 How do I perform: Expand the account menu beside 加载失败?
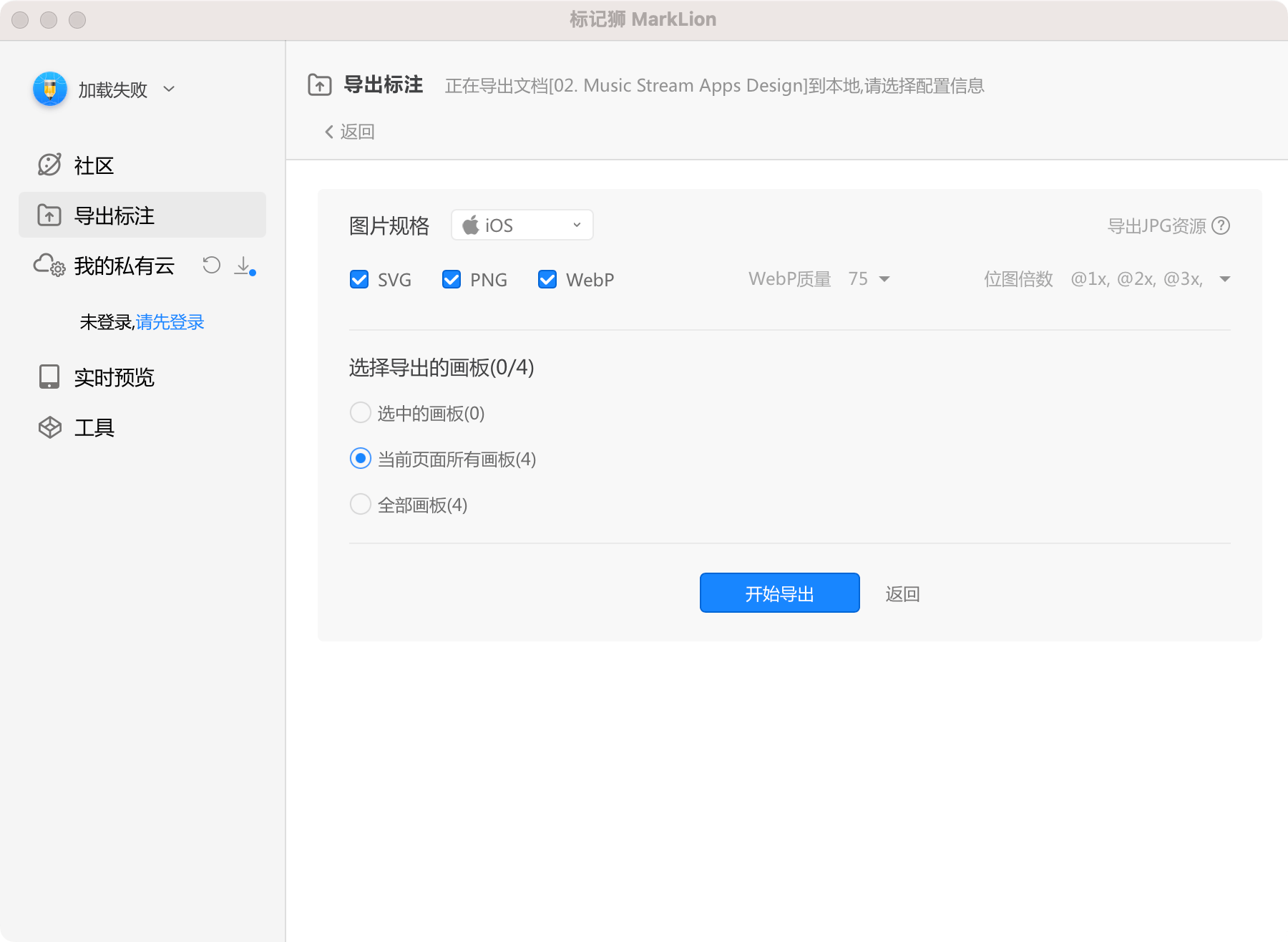tap(169, 89)
